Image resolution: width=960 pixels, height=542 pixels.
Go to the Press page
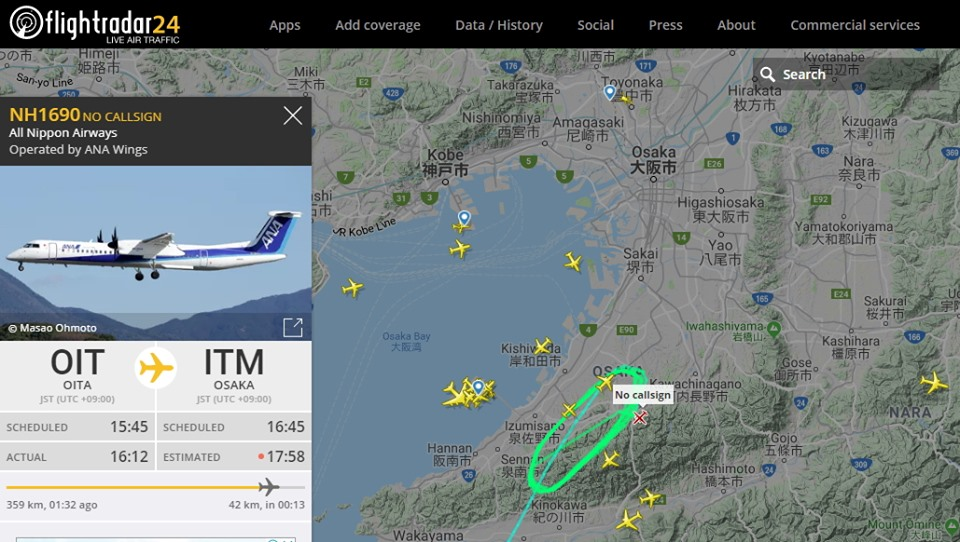(666, 25)
